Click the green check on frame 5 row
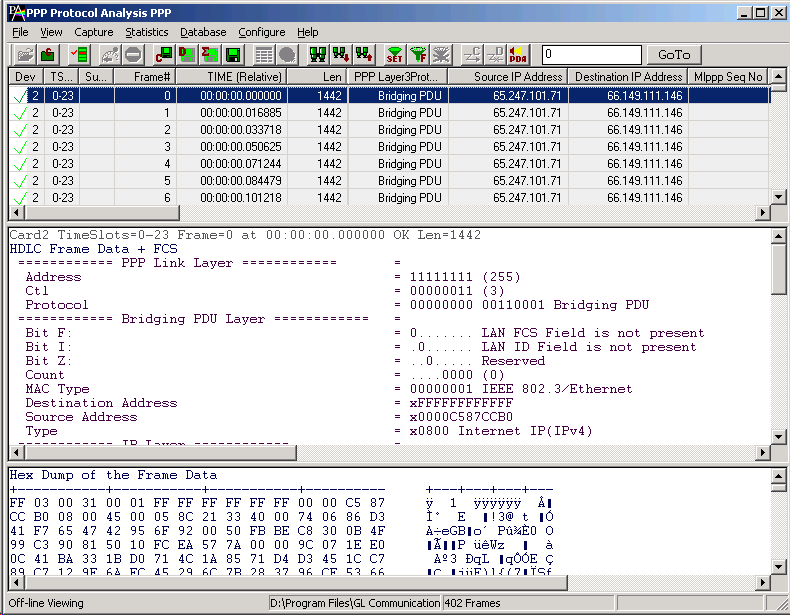The image size is (790, 615). (19, 181)
